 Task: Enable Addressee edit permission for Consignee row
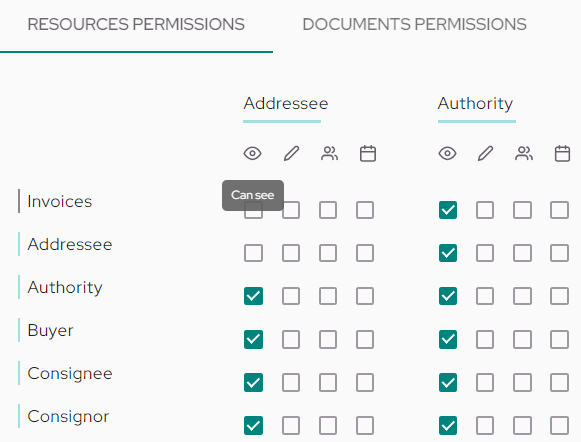pos(291,382)
